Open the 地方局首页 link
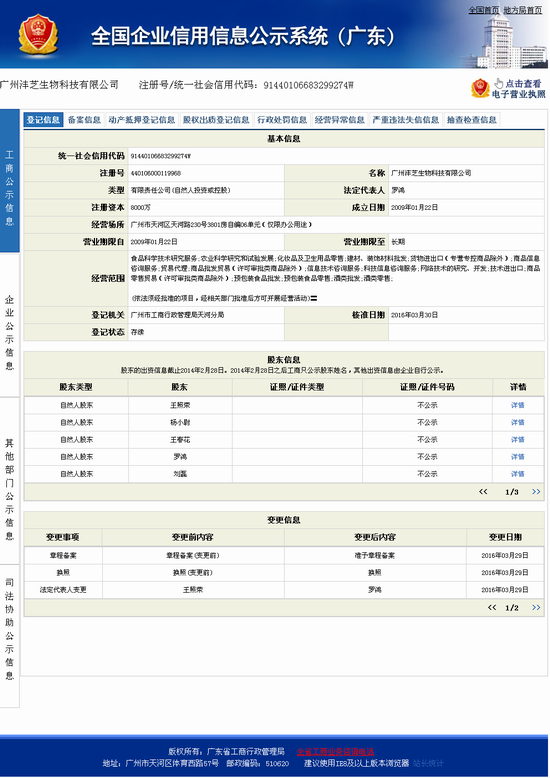Viewport: 550px width, 778px height. coord(523,10)
